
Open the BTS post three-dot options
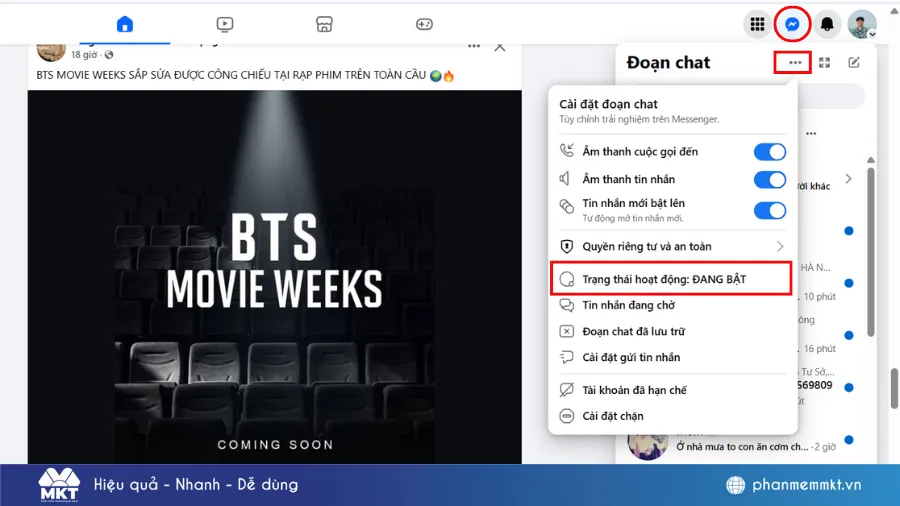[474, 46]
